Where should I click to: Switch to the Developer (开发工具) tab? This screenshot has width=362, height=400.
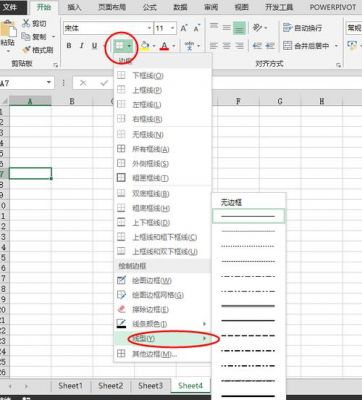279,7
